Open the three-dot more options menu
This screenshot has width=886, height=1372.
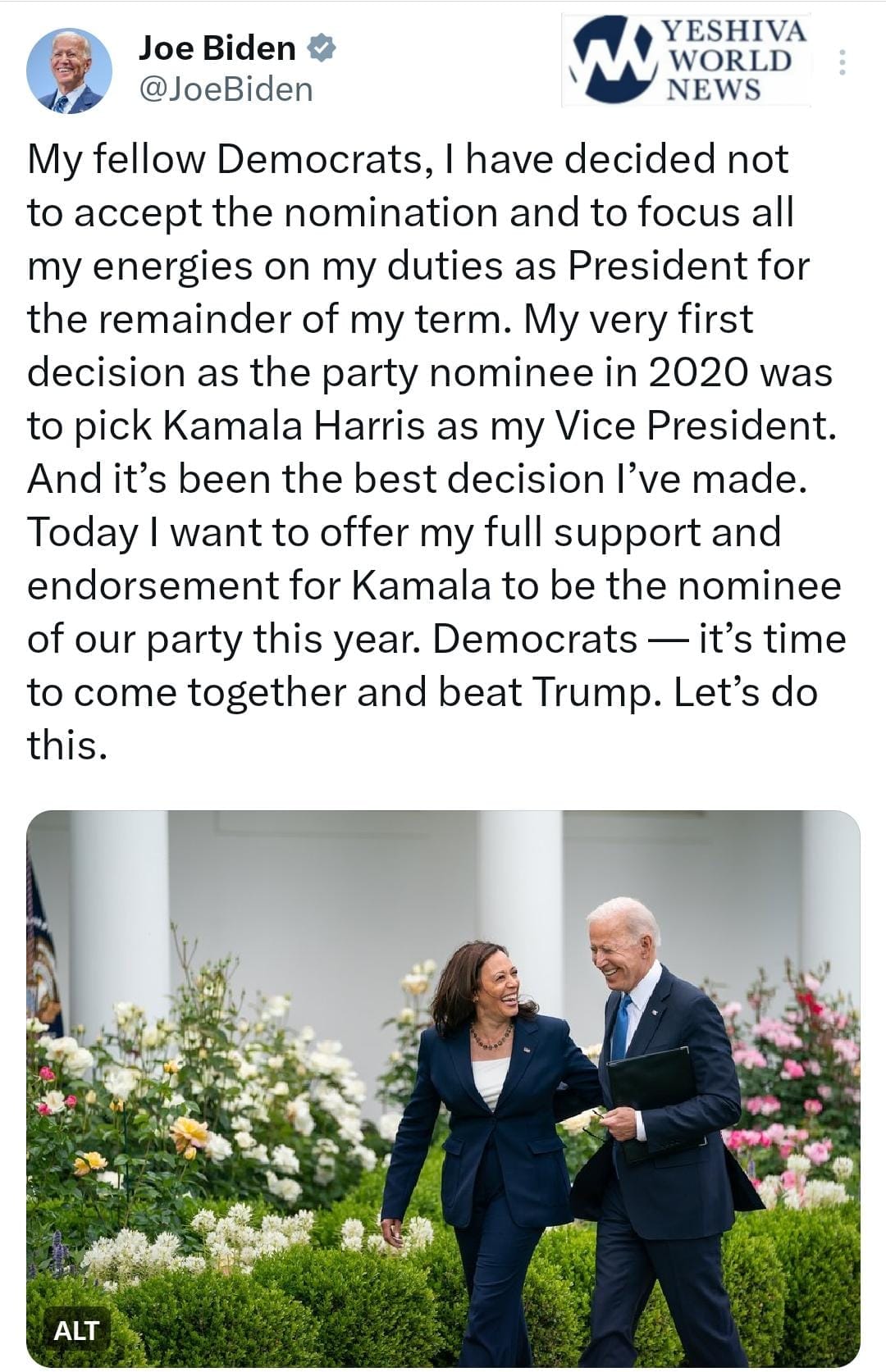(x=842, y=63)
